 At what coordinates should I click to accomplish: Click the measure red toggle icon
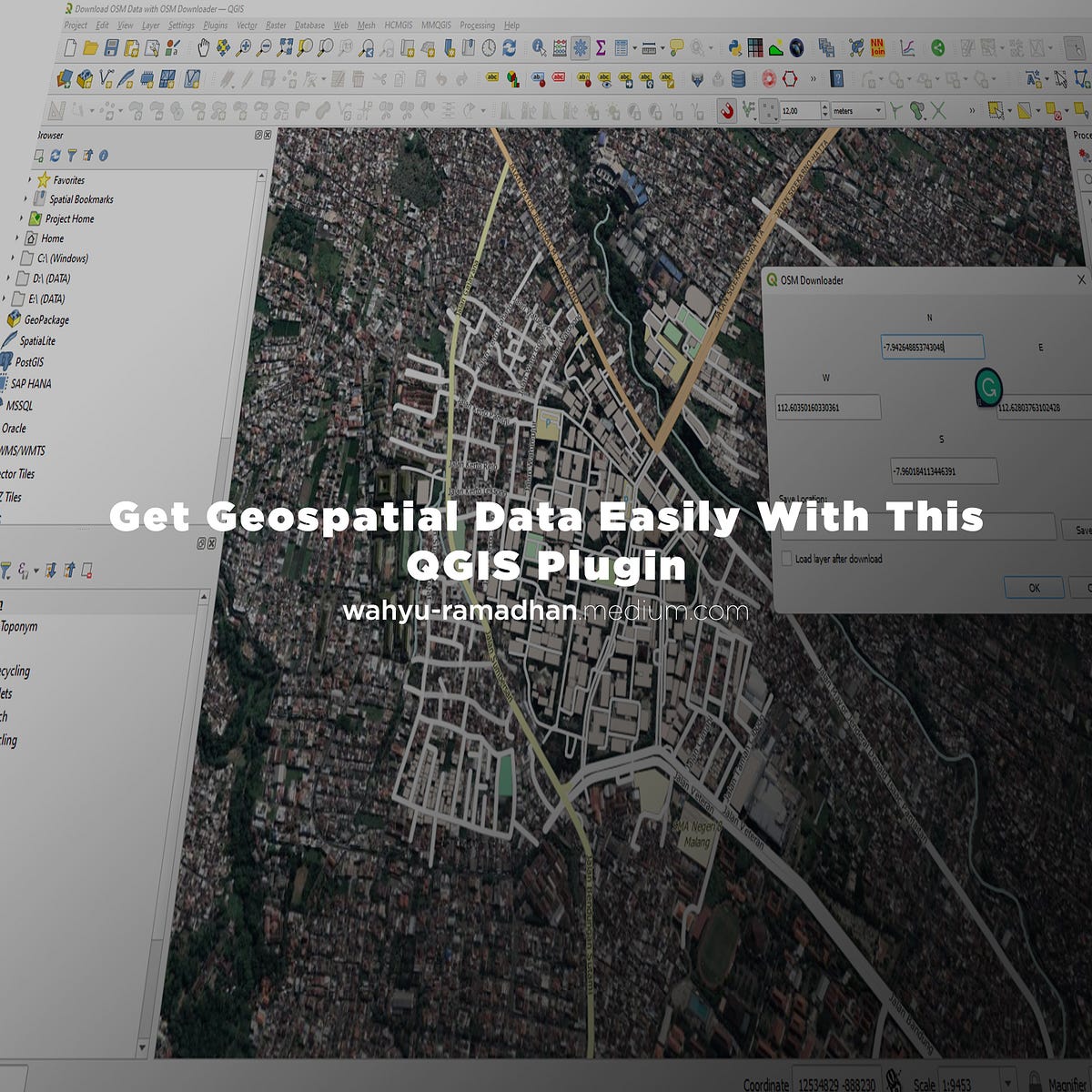click(728, 110)
